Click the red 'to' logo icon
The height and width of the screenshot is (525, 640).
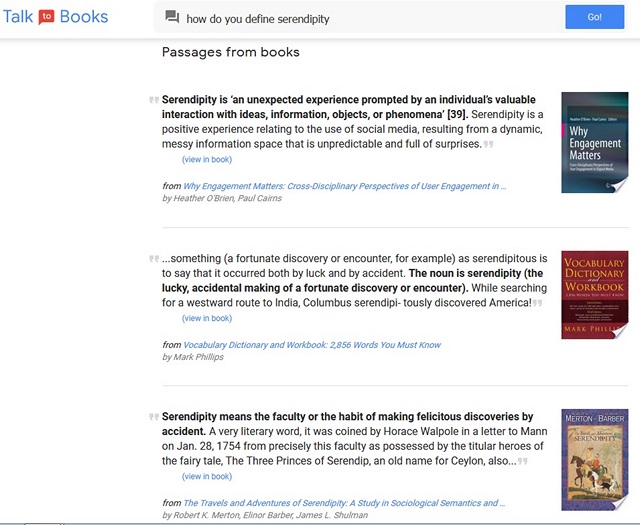click(46, 17)
